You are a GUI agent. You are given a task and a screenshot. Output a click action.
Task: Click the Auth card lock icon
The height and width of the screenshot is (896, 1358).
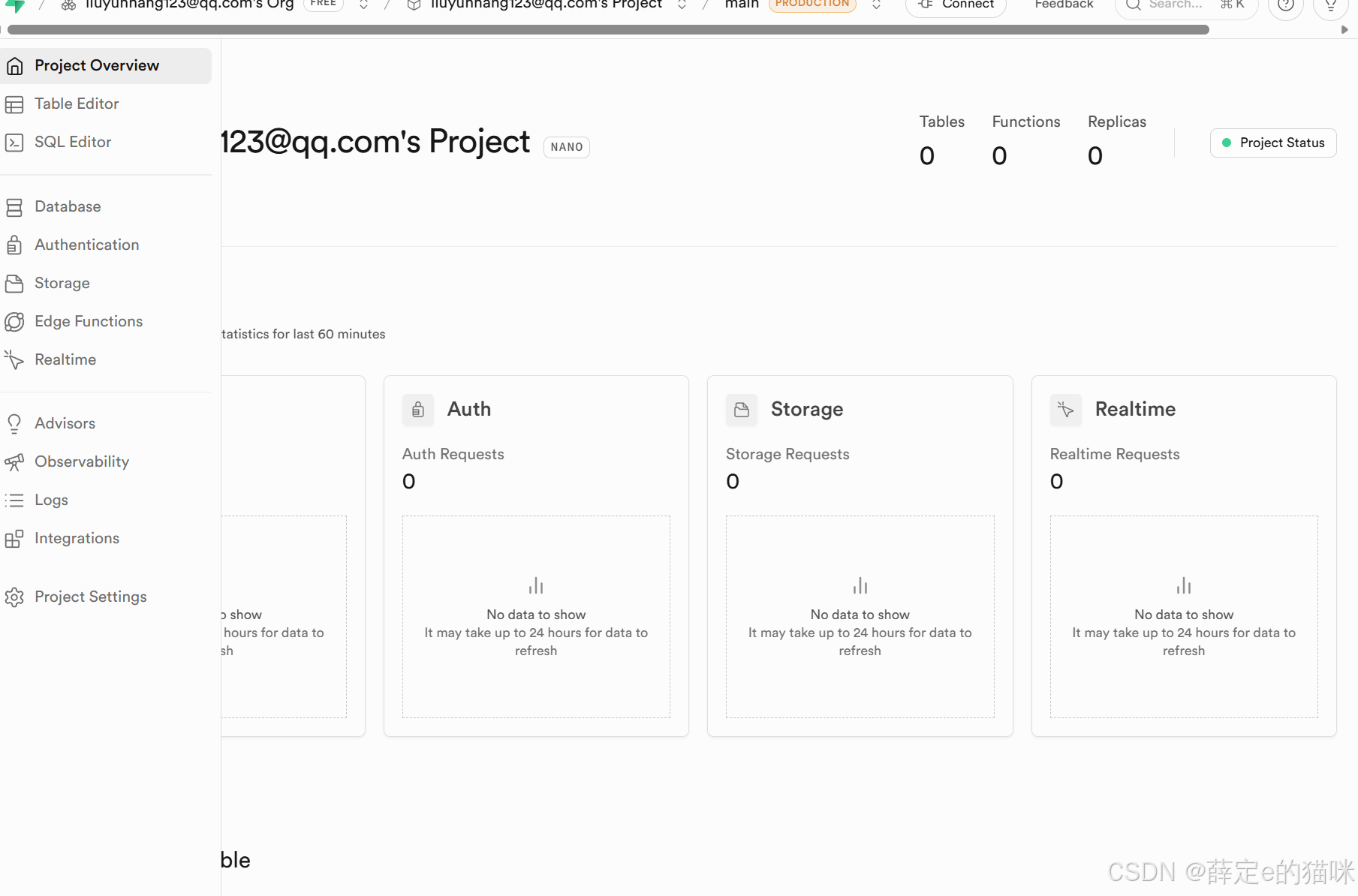(418, 410)
